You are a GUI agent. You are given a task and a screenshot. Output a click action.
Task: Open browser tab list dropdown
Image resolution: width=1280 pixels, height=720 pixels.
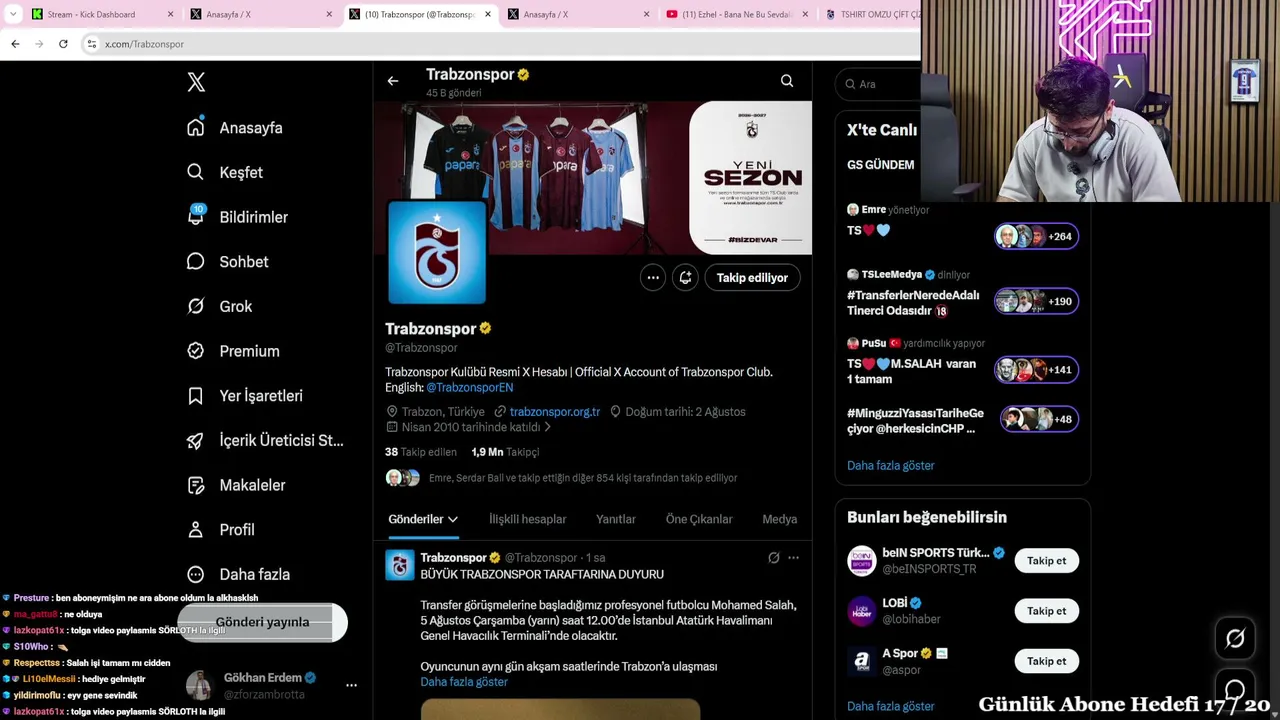pyautogui.click(x=13, y=14)
